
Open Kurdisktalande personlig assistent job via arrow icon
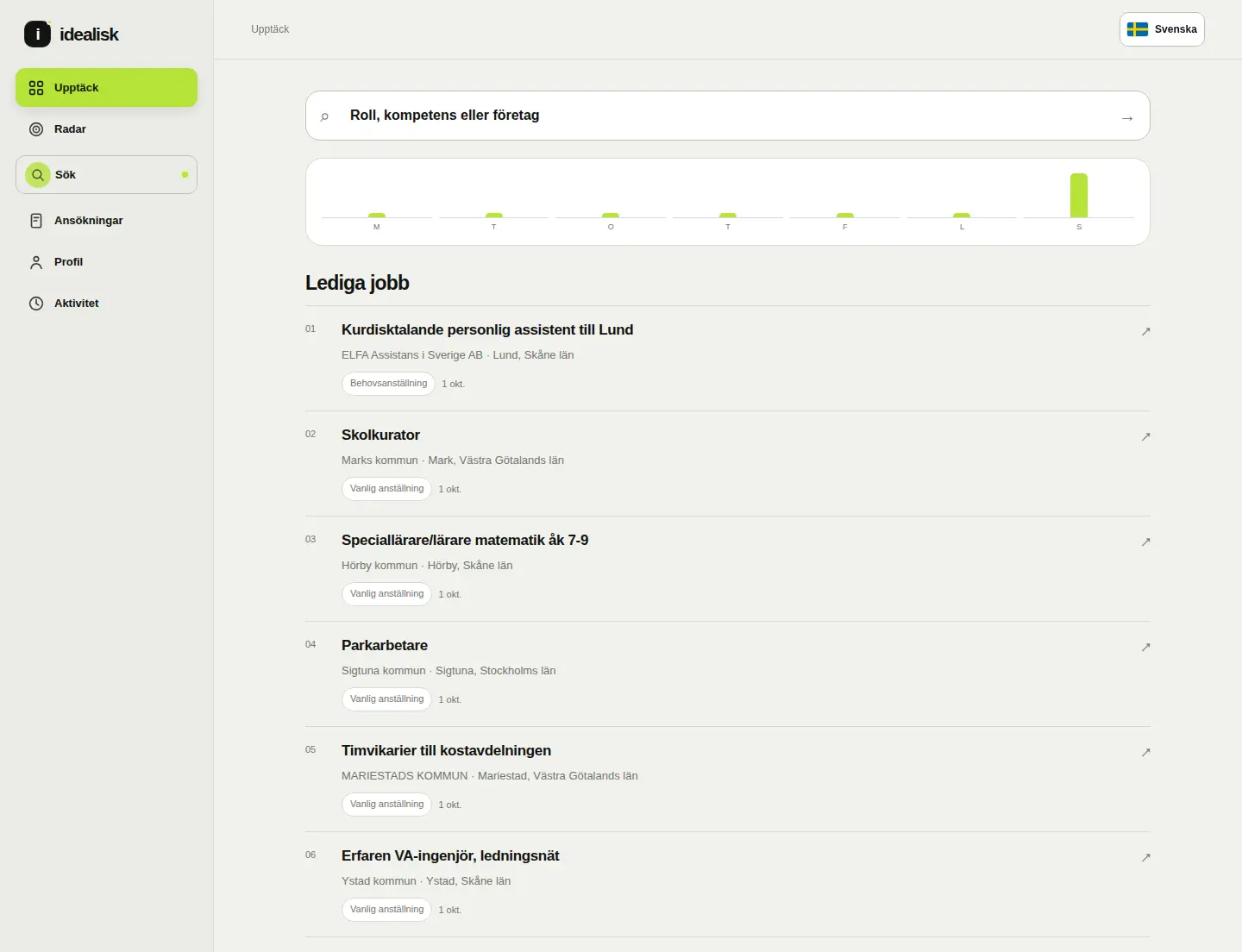point(1145,331)
